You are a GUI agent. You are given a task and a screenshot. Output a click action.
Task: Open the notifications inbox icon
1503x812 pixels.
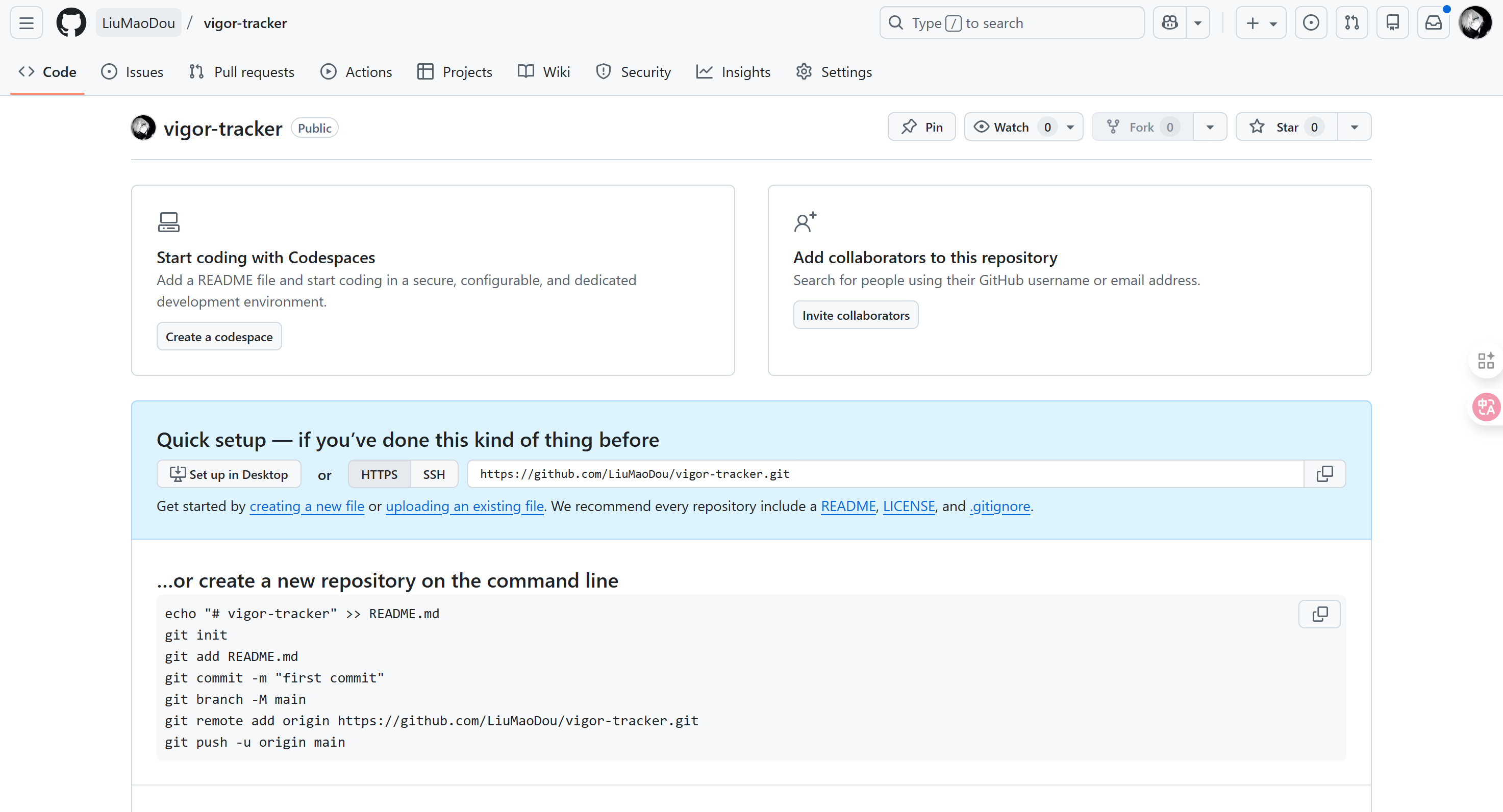tap(1433, 23)
